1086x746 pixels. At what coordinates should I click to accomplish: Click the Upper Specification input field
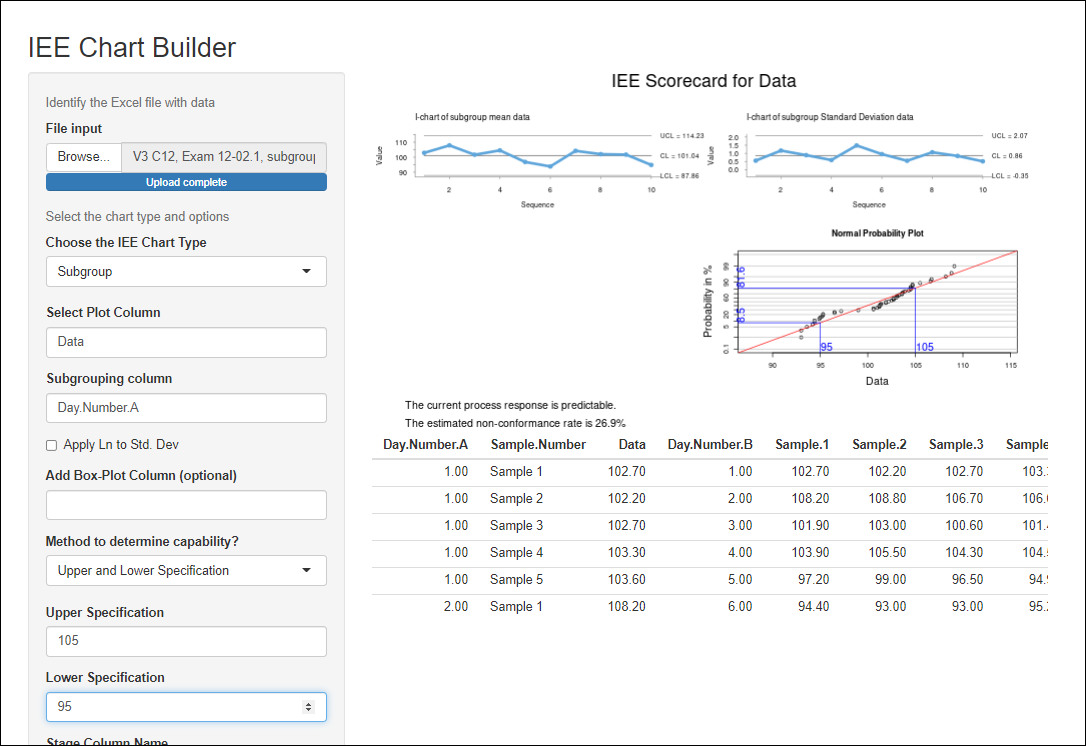coord(186,641)
